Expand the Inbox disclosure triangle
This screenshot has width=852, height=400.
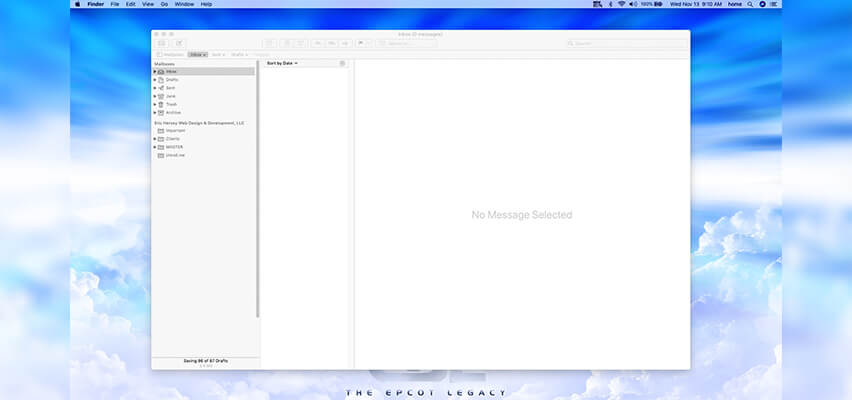154,72
